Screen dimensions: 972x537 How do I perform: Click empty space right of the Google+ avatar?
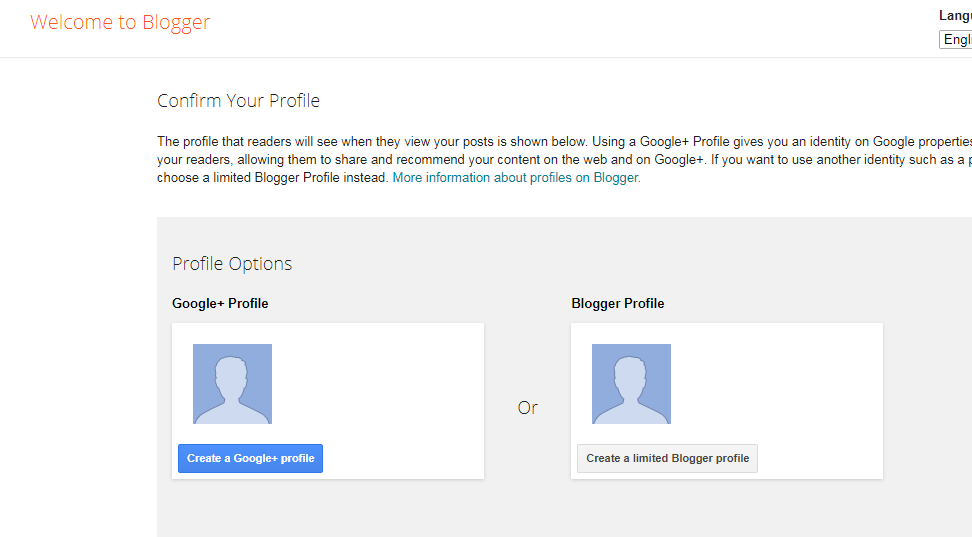pos(380,384)
